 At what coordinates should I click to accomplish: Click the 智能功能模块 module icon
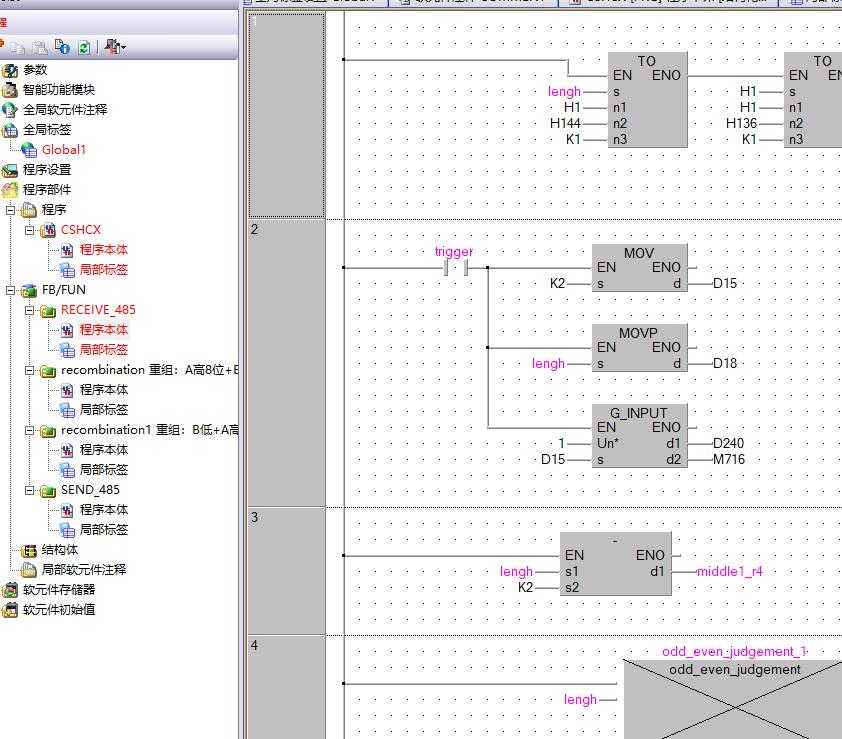click(11, 90)
